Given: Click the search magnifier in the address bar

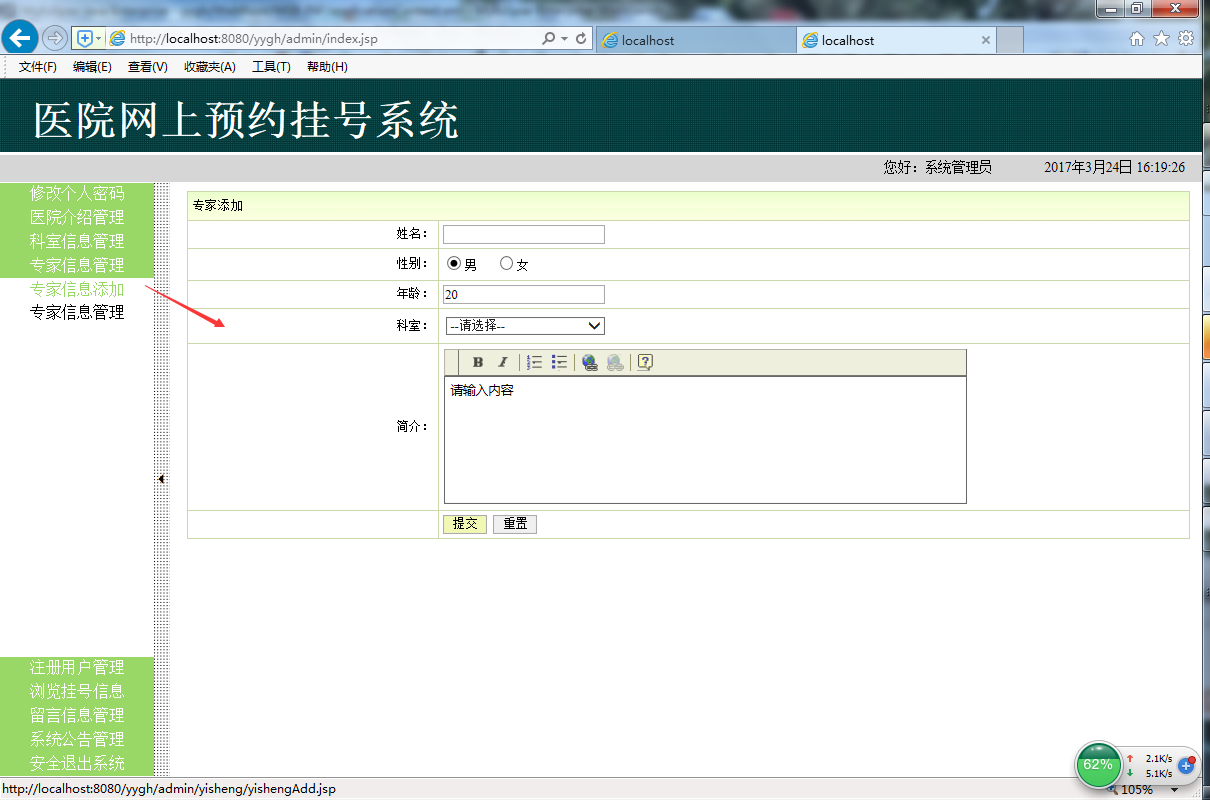Looking at the screenshot, I should point(548,39).
